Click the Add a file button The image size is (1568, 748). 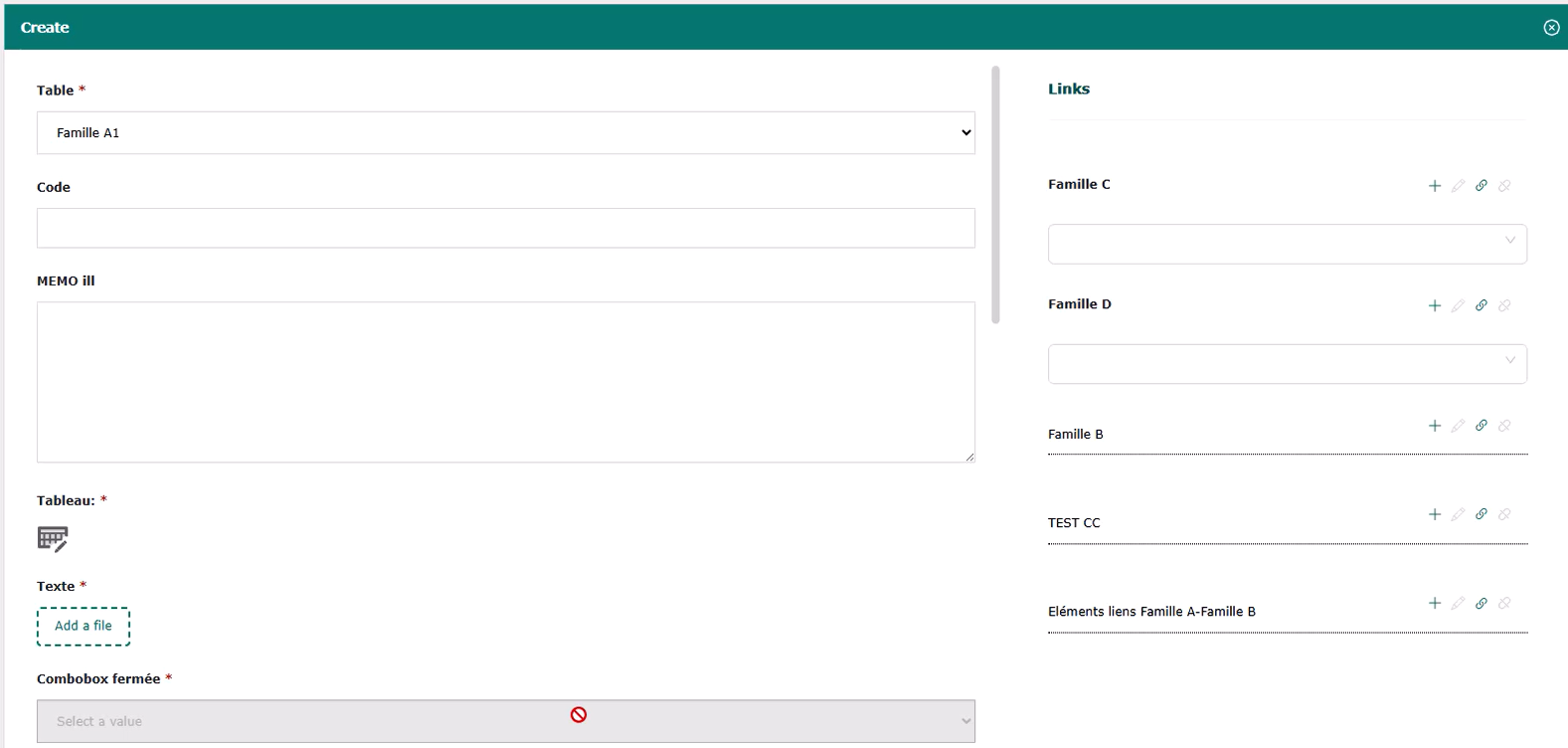84,627
